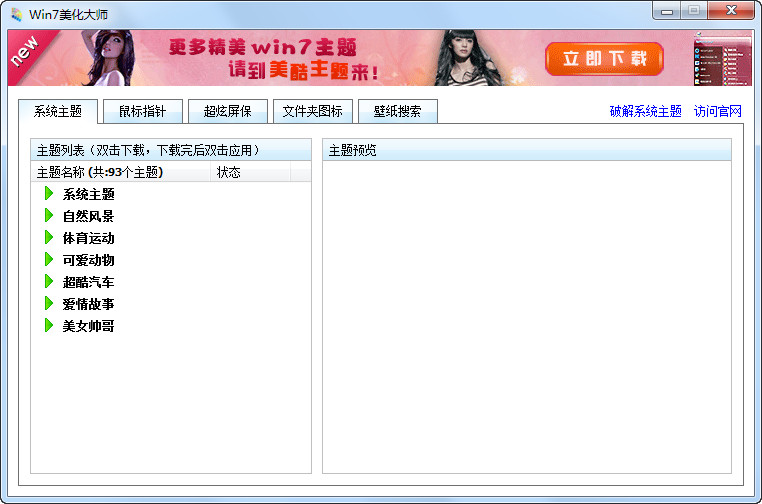The image size is (762, 504).
Task: Open the 访问官网 link
Action: point(718,111)
